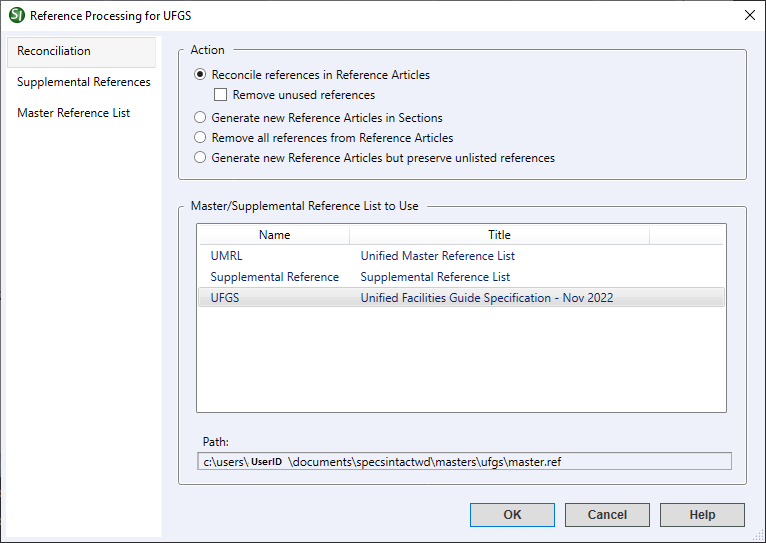Select the Reconciliation tab
The height and width of the screenshot is (543, 766).
tap(82, 51)
